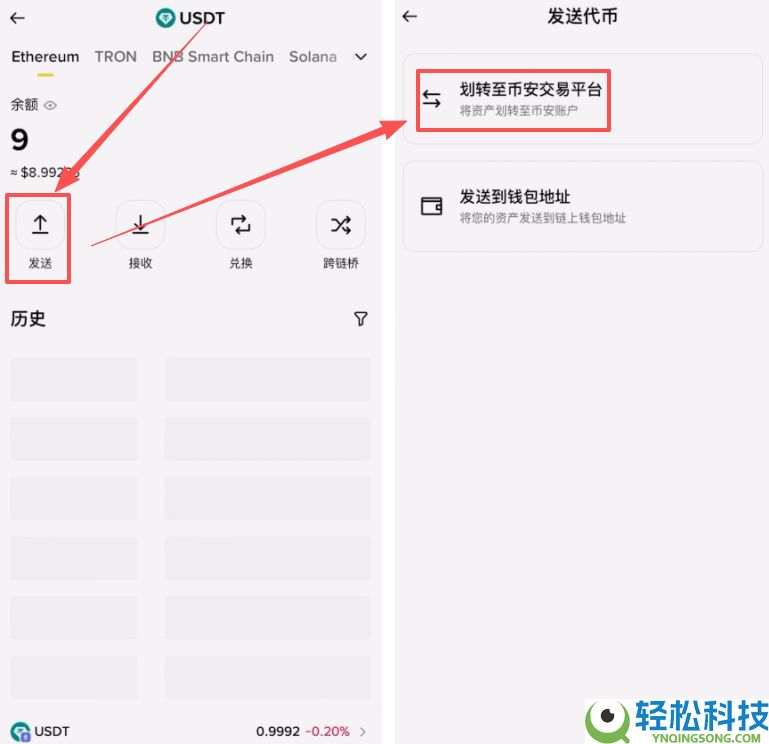Tap the -0.20% change value
The image size is (769, 744).
click(327, 732)
